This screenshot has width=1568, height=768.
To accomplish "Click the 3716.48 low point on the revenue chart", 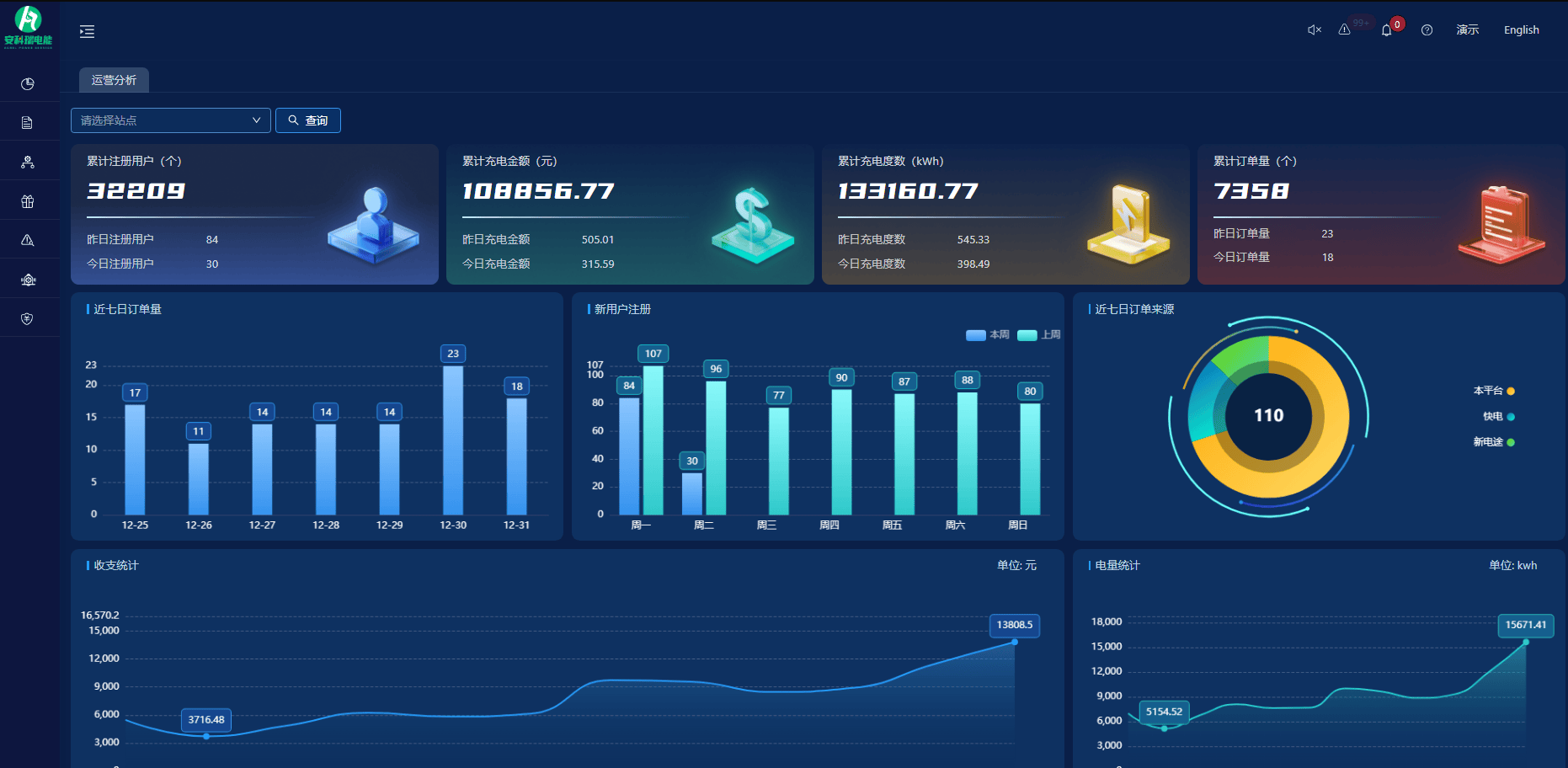I will click(x=206, y=737).
